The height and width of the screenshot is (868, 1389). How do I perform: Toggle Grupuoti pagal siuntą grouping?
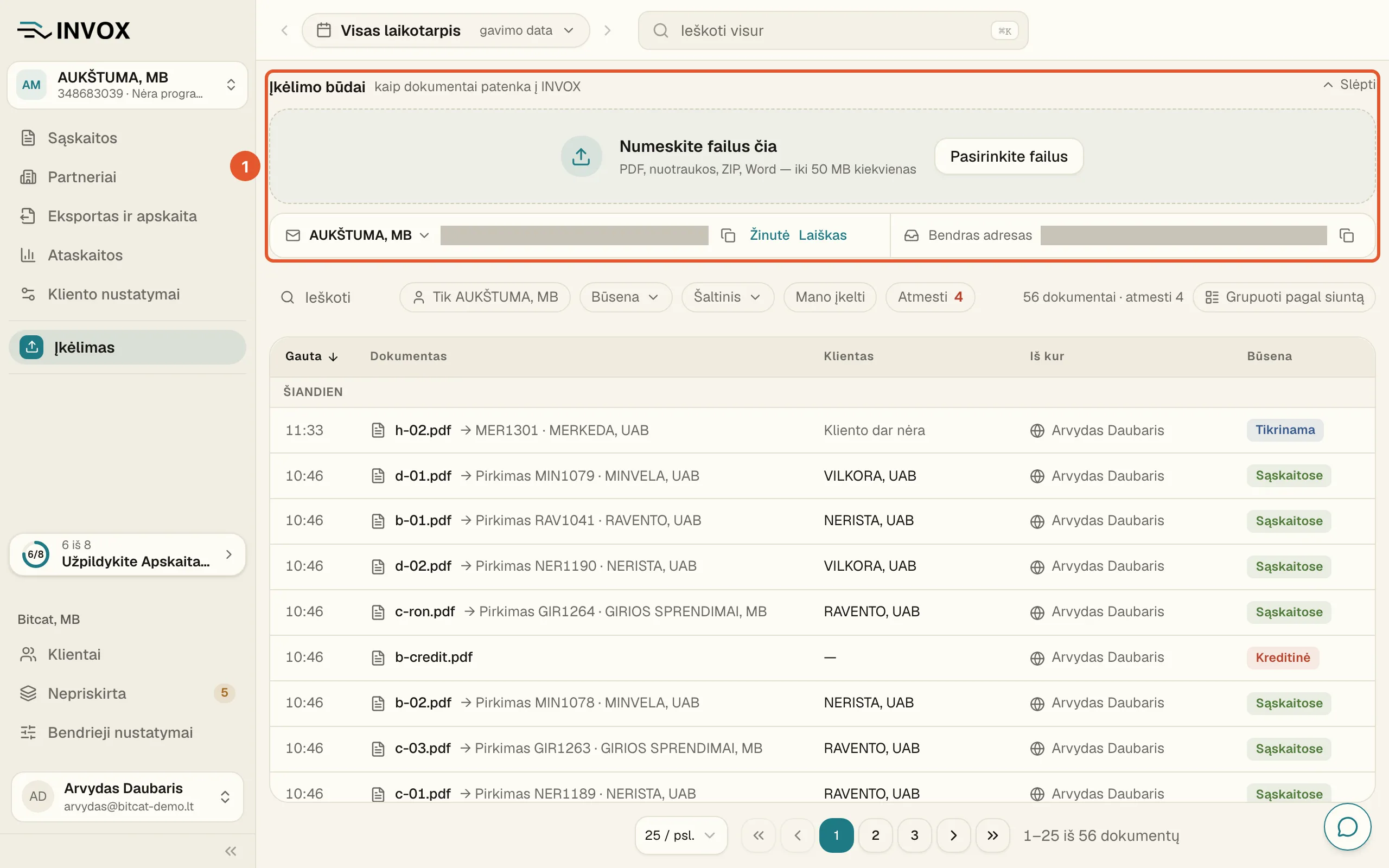1284,297
